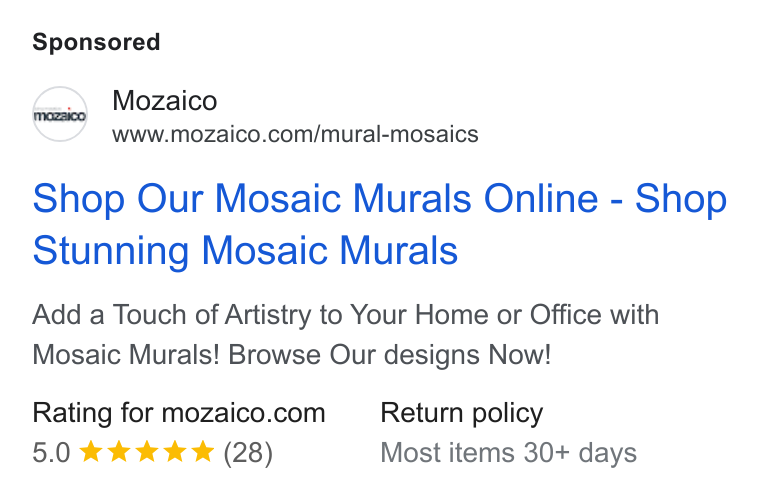Click Most items 30+ days text

[x=508, y=453]
